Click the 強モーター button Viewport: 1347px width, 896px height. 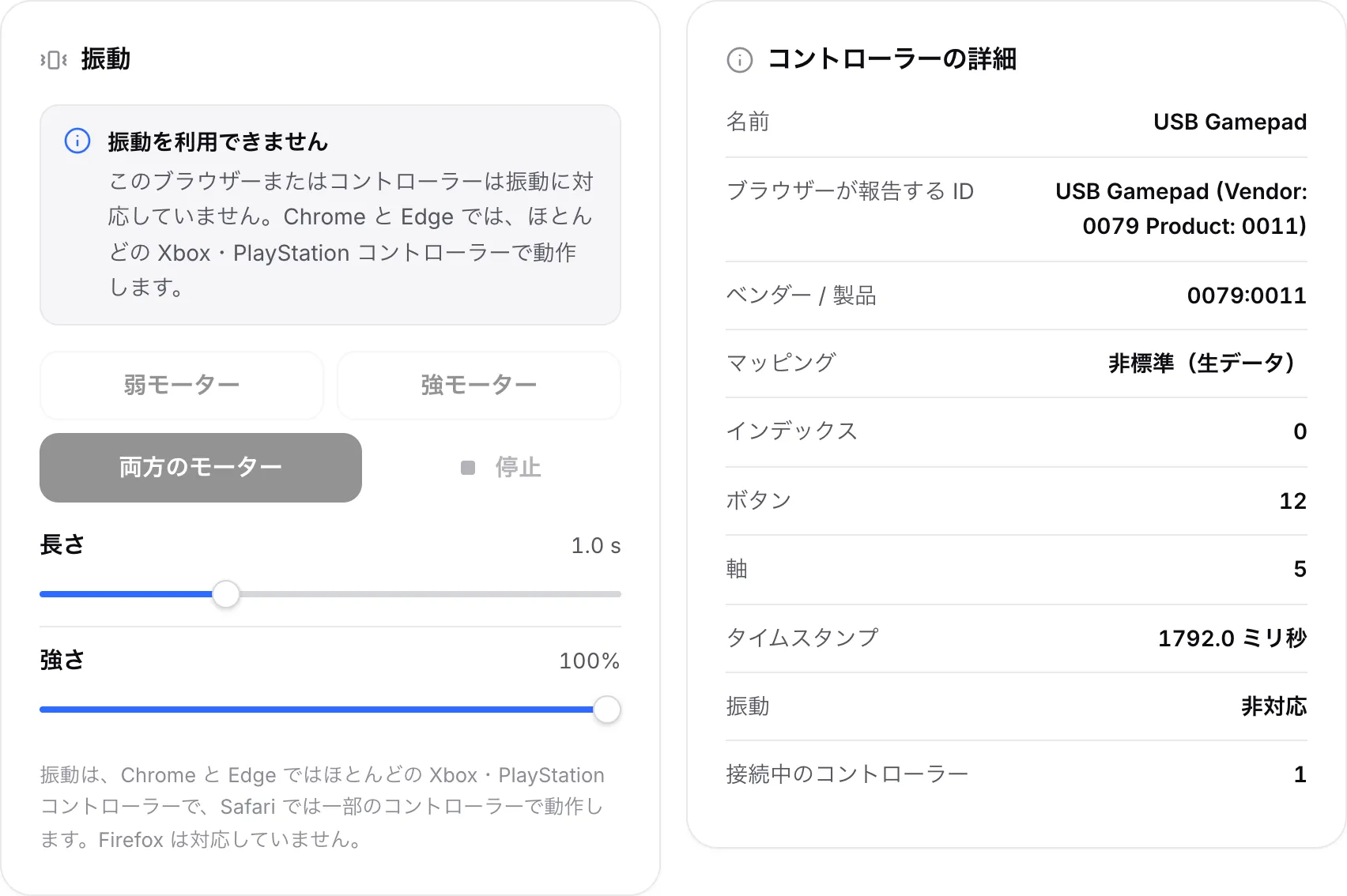coord(479,385)
